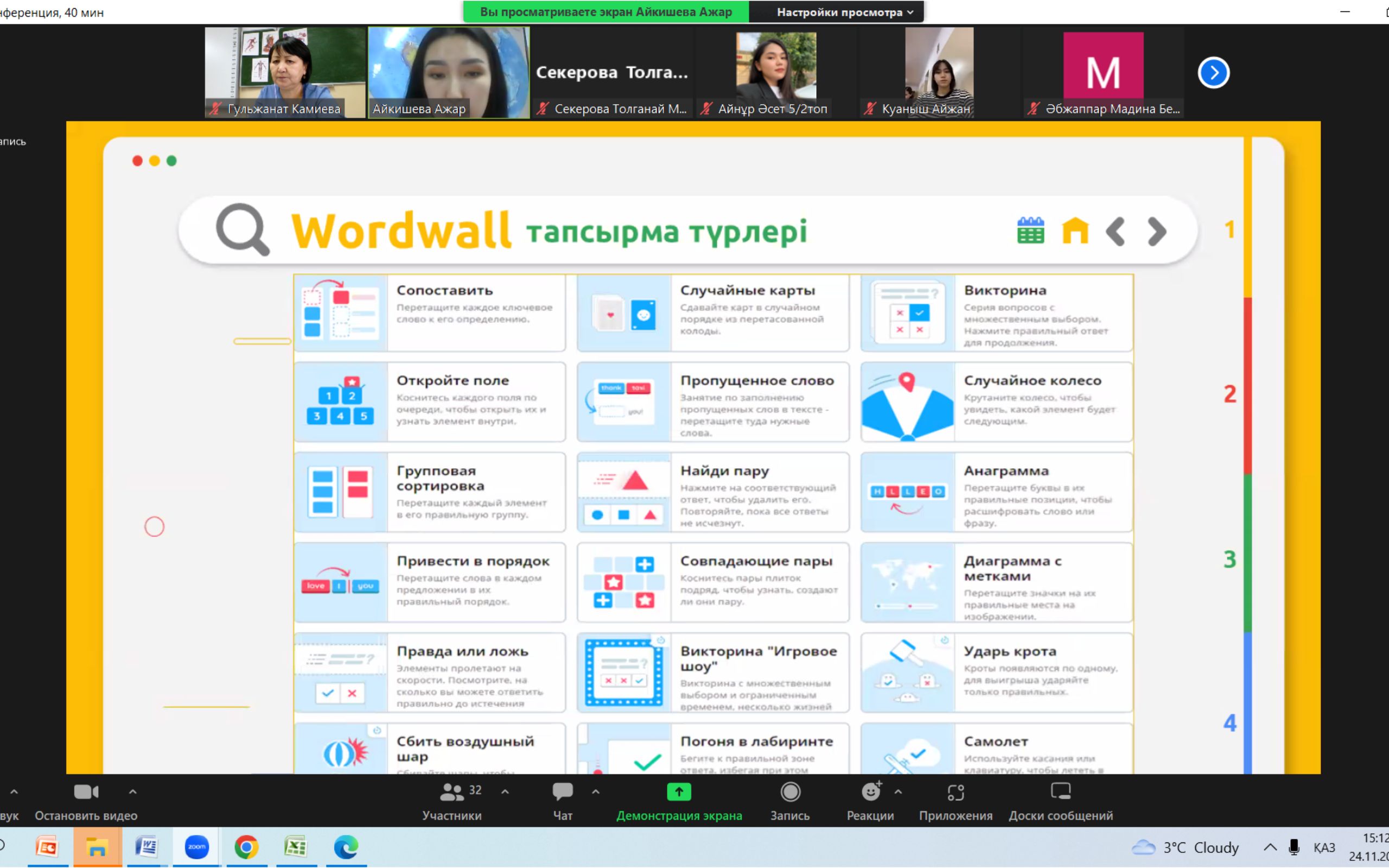This screenshot has width=1389, height=868.
Task: Select section tab number 2
Action: point(1229,394)
